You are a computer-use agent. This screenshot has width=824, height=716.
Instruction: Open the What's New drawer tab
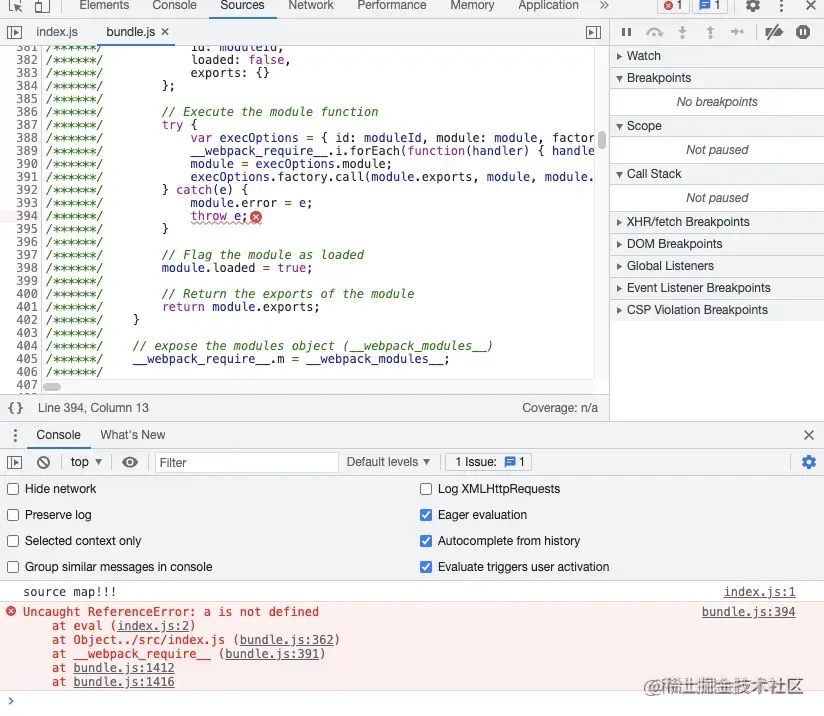pyautogui.click(x=132, y=435)
